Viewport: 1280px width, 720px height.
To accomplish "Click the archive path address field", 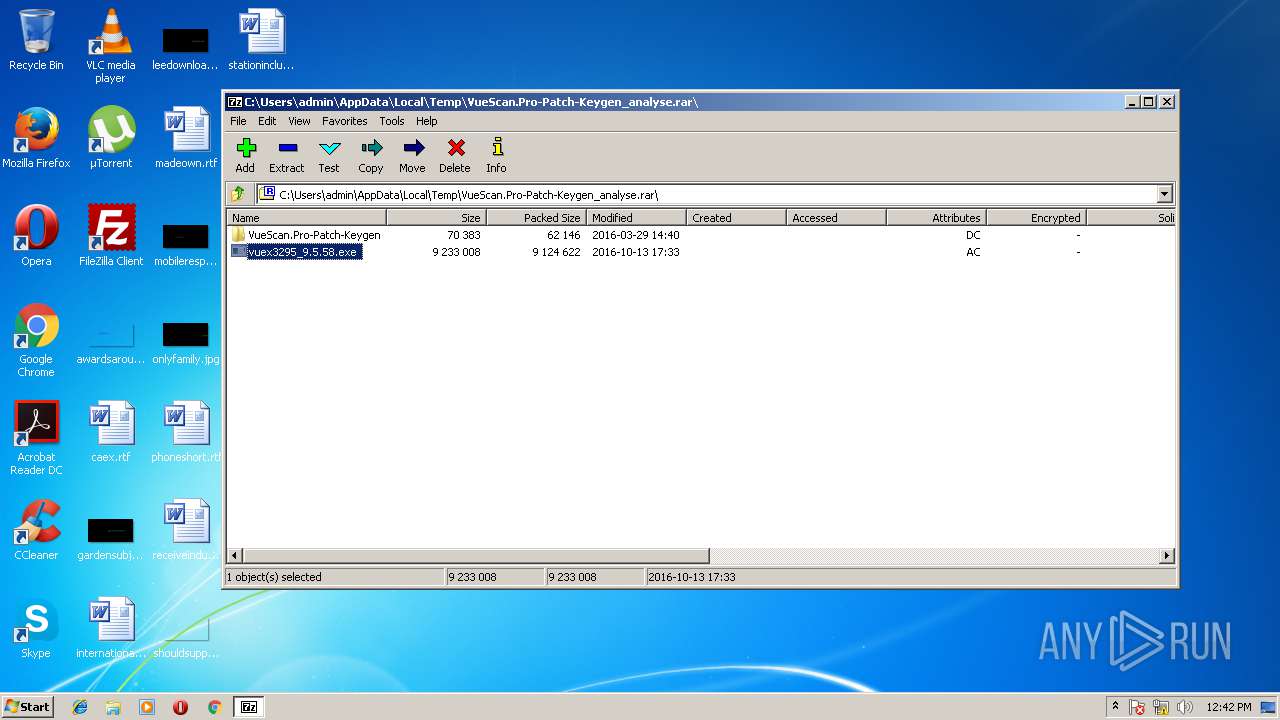I will [x=708, y=195].
